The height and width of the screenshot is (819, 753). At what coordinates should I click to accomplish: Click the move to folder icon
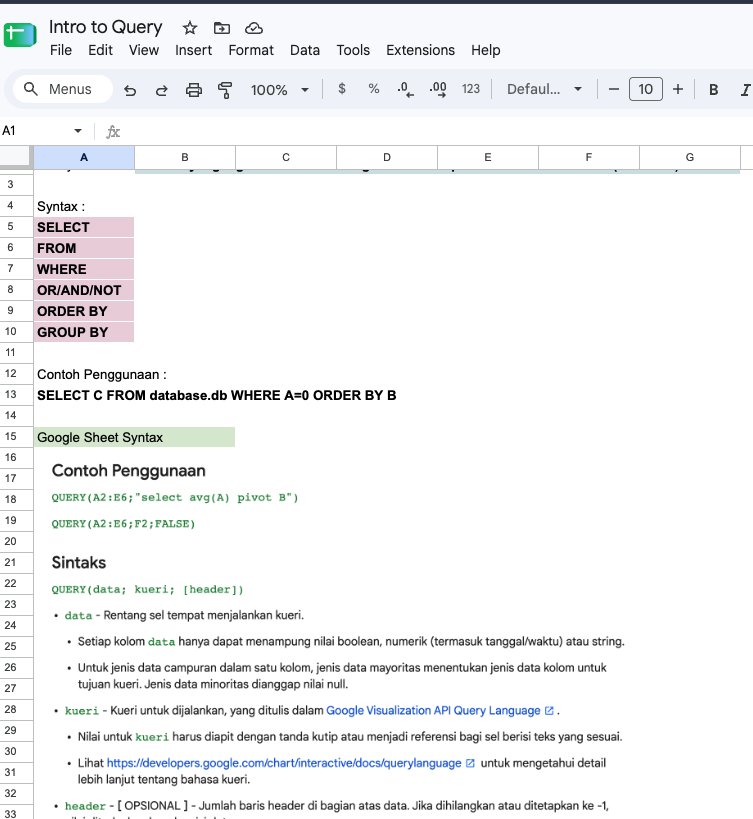pyautogui.click(x=221, y=28)
